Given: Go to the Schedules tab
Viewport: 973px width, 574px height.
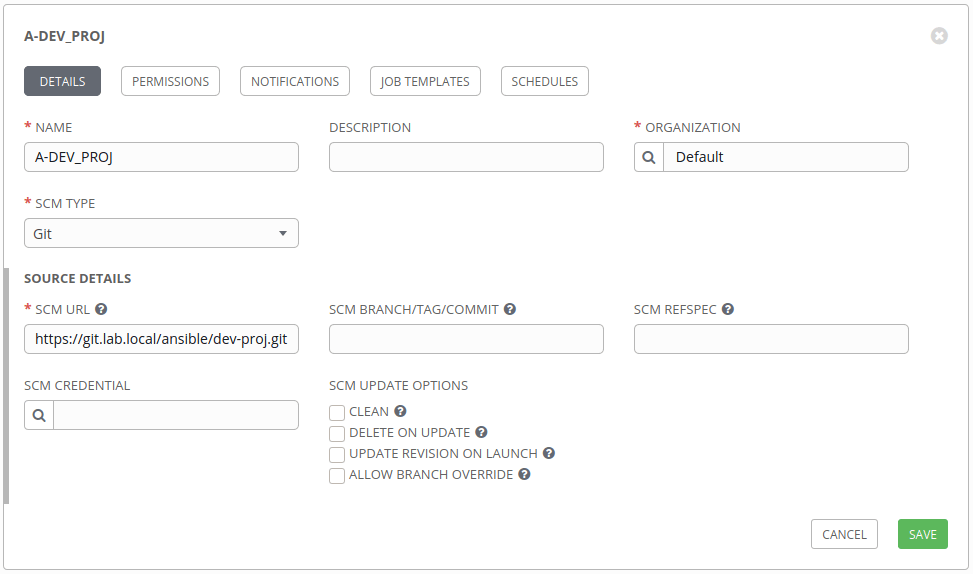Looking at the screenshot, I should click(x=544, y=81).
